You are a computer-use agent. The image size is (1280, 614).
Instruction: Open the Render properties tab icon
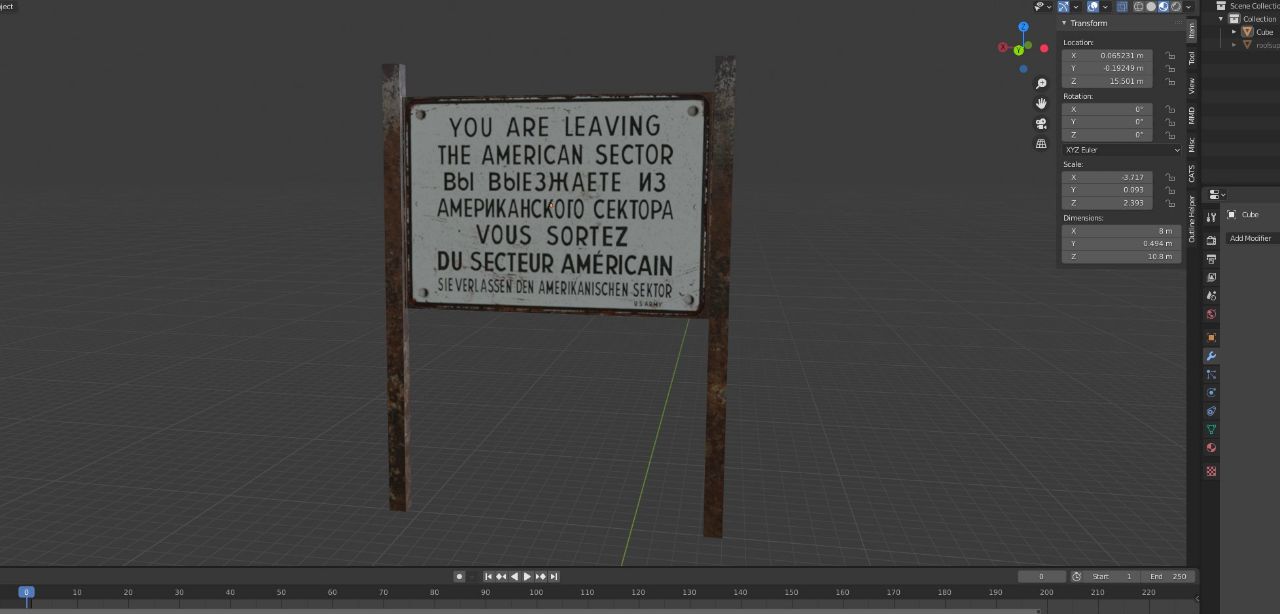coord(1211,240)
